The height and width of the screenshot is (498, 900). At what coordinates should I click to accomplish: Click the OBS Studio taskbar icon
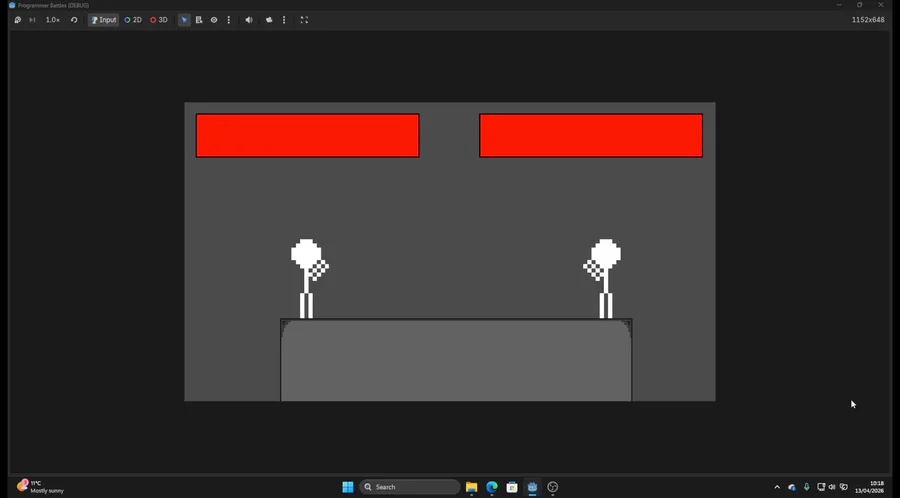pos(553,487)
